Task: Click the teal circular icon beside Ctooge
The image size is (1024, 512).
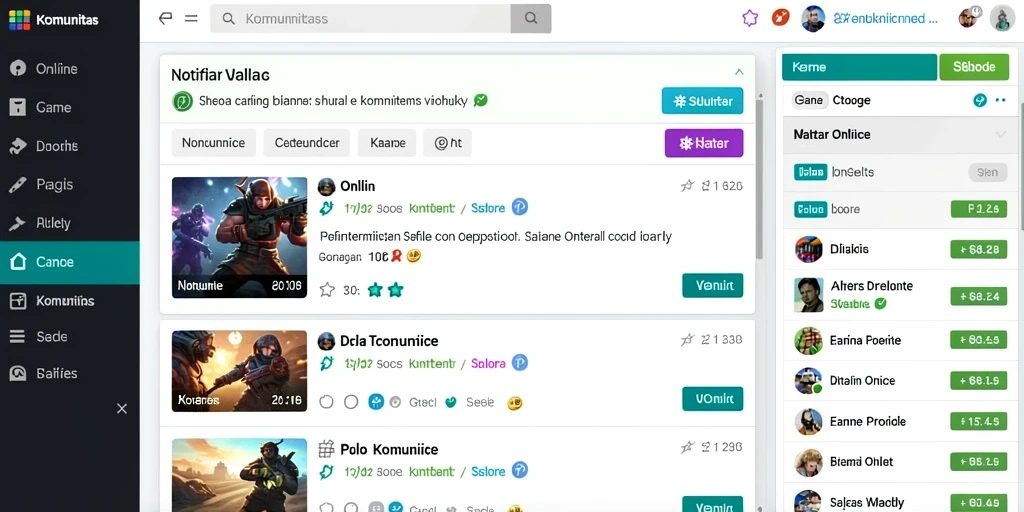Action: [980, 100]
